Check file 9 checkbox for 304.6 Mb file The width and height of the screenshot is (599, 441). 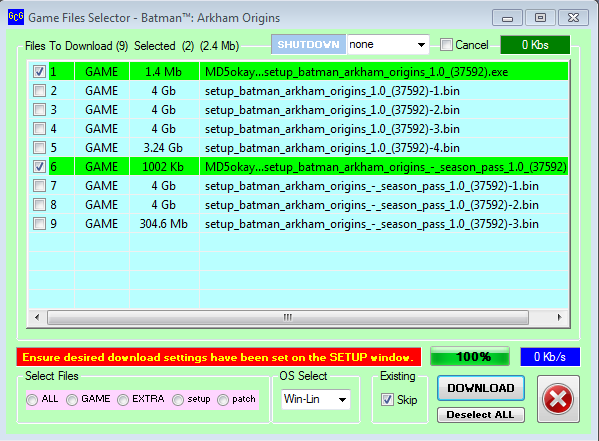(39, 224)
